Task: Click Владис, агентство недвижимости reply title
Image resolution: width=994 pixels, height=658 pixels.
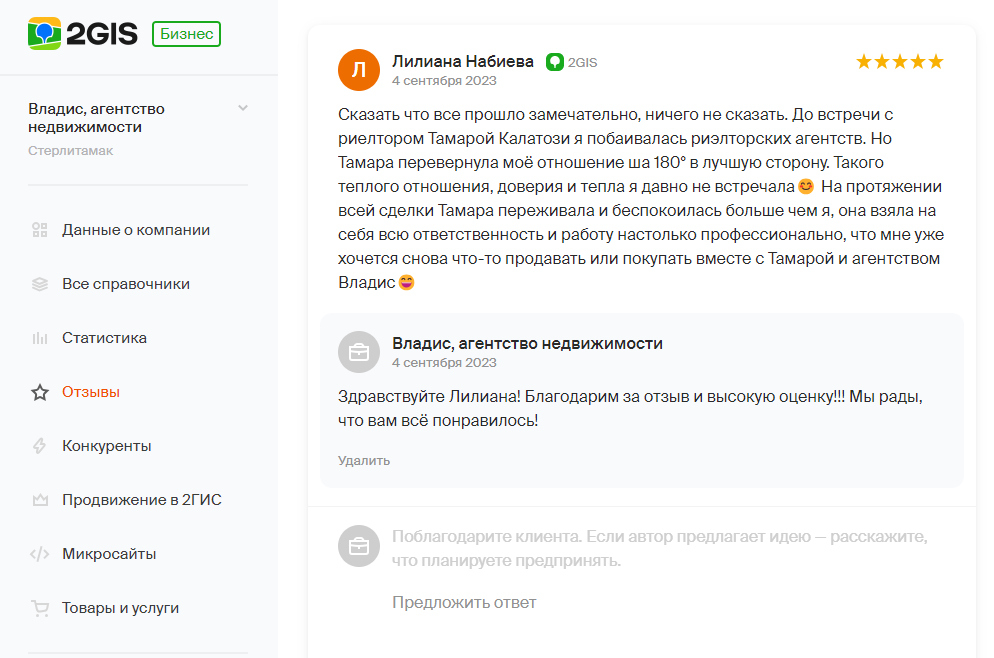Action: 527,344
